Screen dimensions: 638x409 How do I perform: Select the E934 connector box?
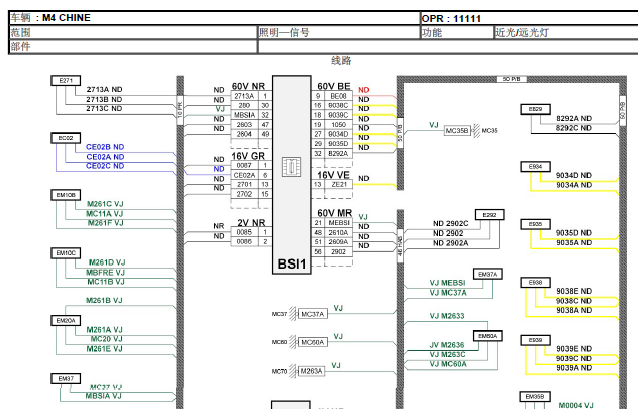pos(535,166)
